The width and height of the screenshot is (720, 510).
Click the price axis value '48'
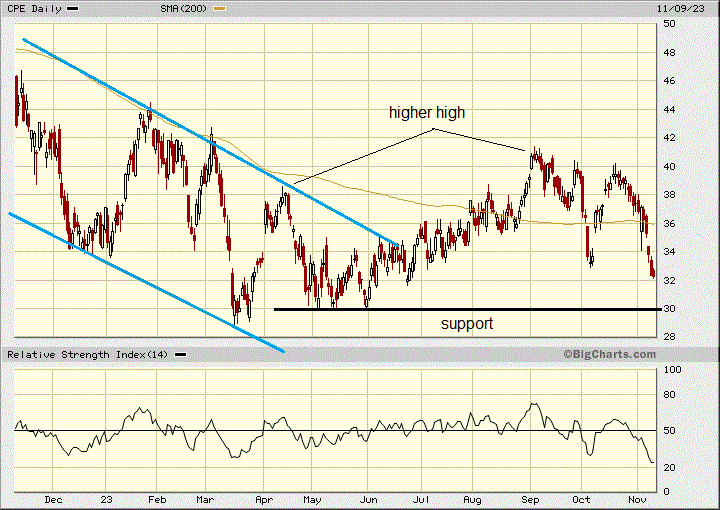[x=669, y=52]
